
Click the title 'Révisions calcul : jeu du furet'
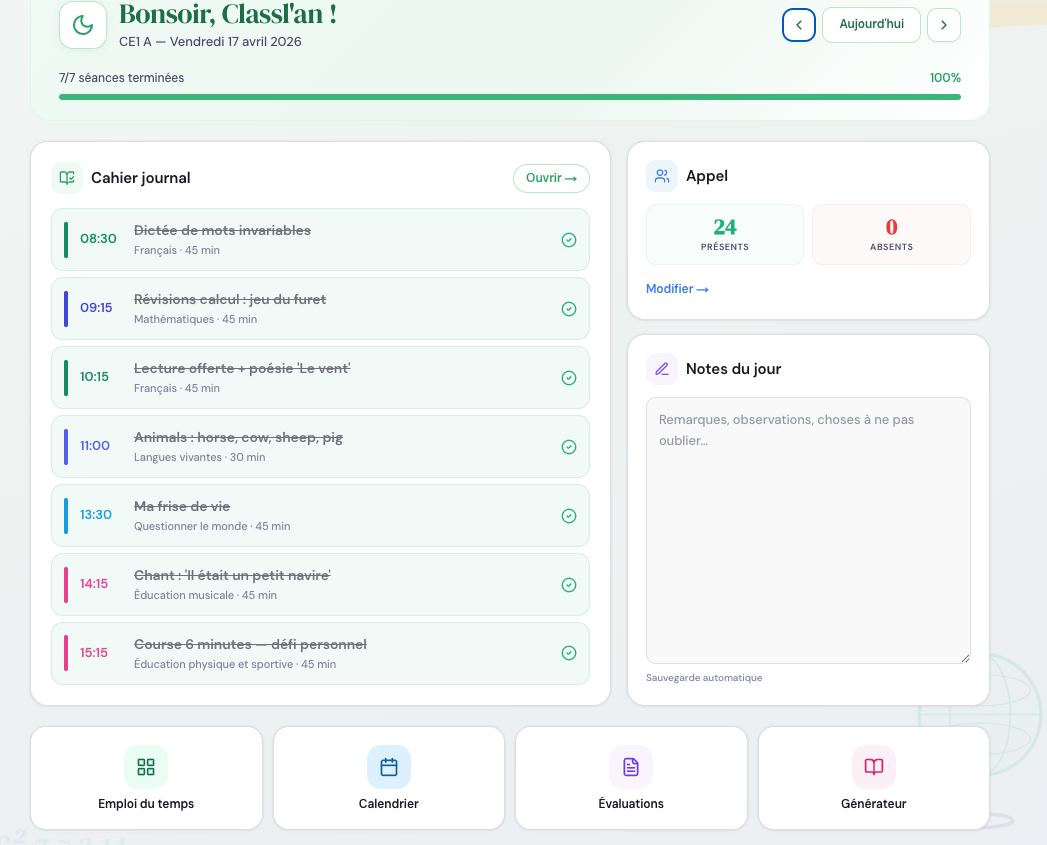(230, 299)
